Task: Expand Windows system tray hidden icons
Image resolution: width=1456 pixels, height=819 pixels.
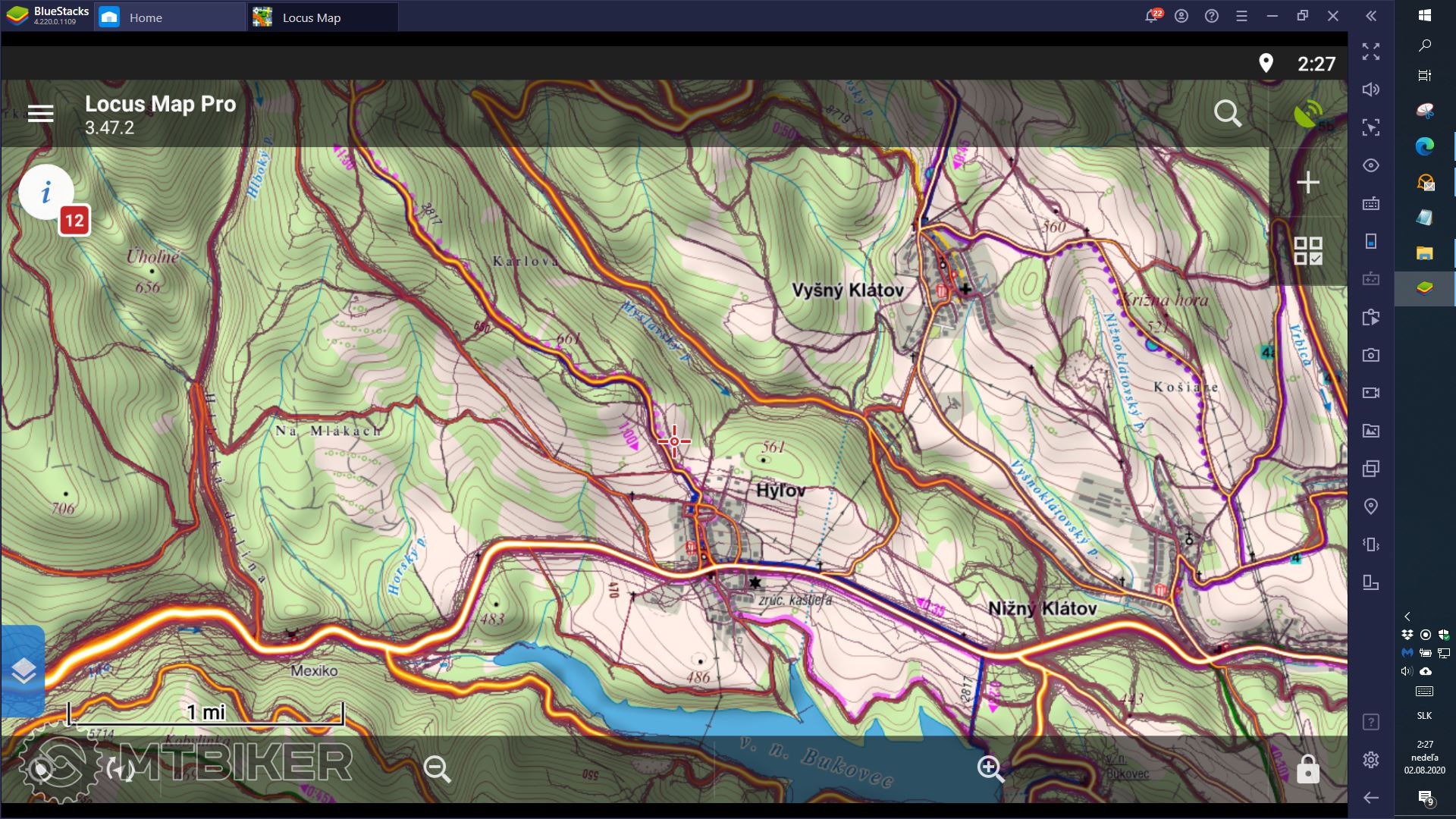Action: click(1407, 617)
